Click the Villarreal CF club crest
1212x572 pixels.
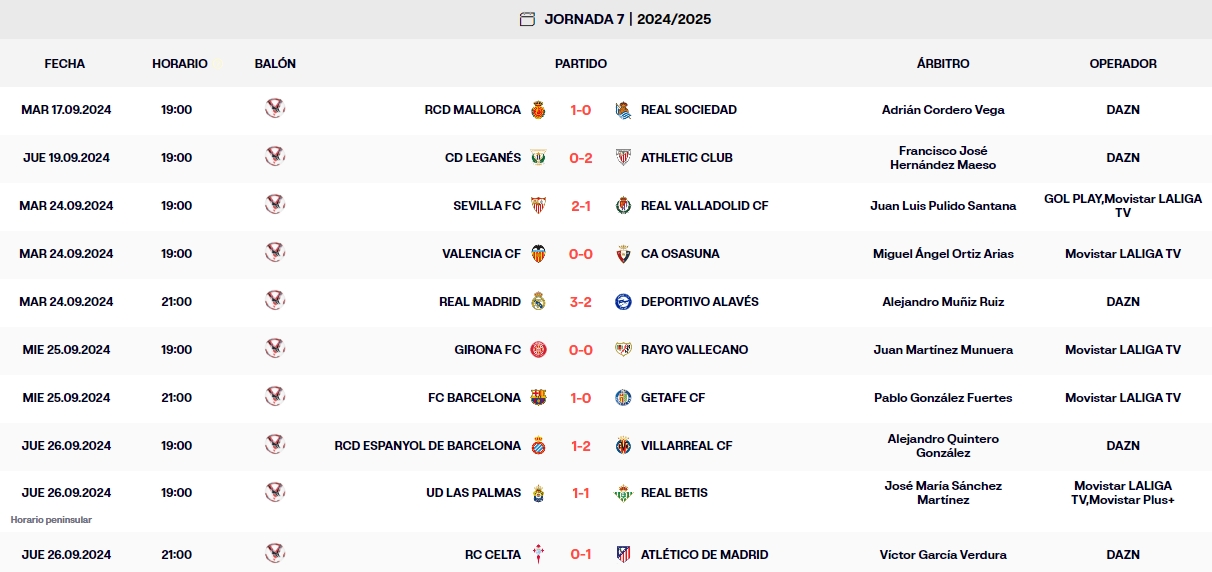623,446
